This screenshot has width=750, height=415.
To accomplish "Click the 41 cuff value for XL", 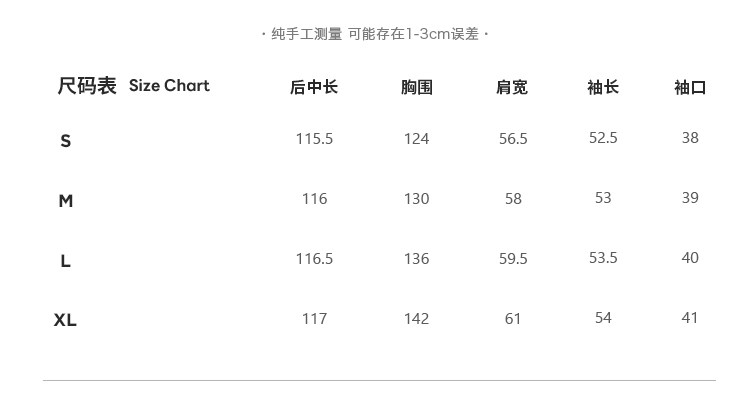I will point(690,318).
